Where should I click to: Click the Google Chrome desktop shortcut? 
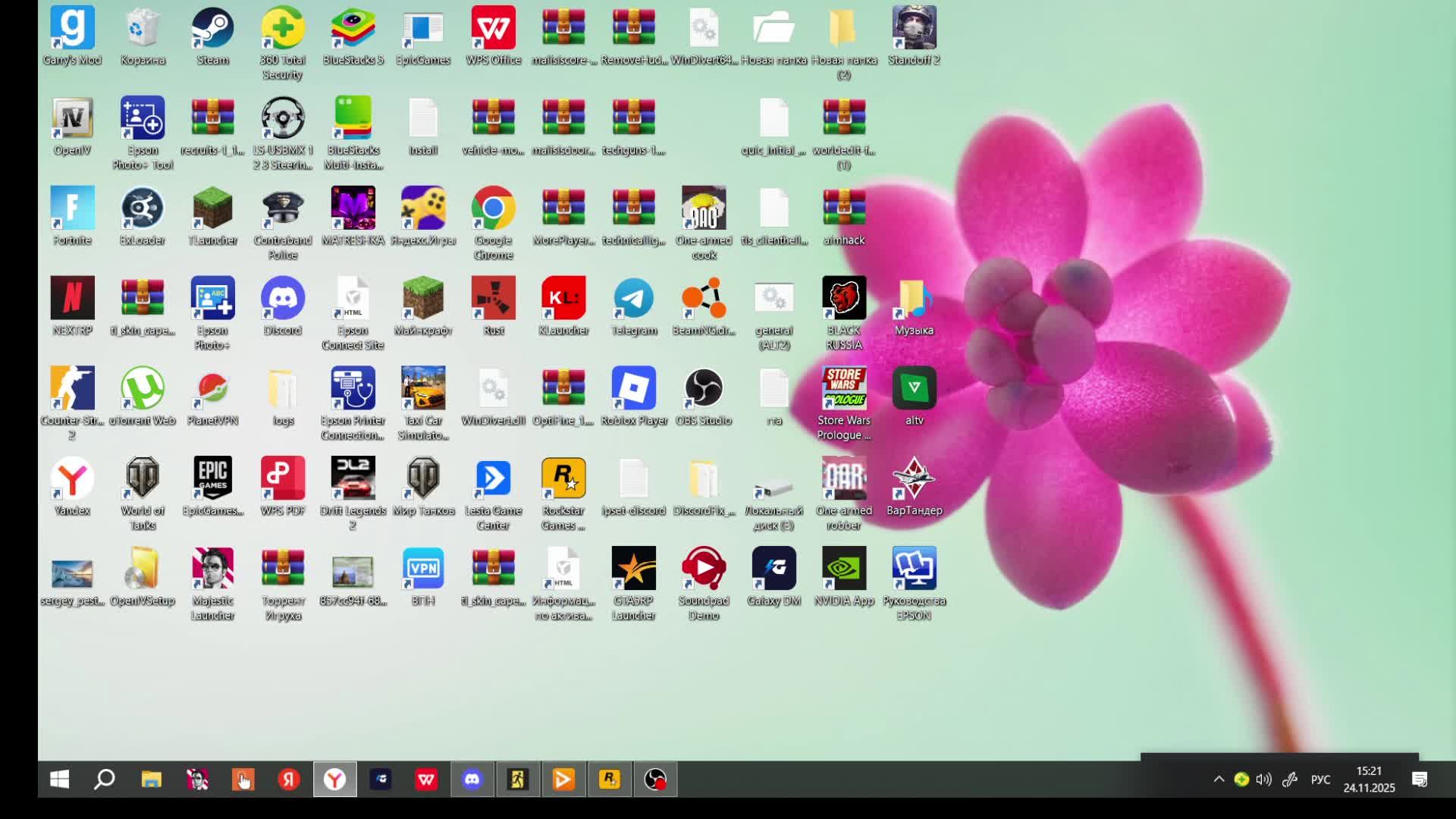[493, 209]
